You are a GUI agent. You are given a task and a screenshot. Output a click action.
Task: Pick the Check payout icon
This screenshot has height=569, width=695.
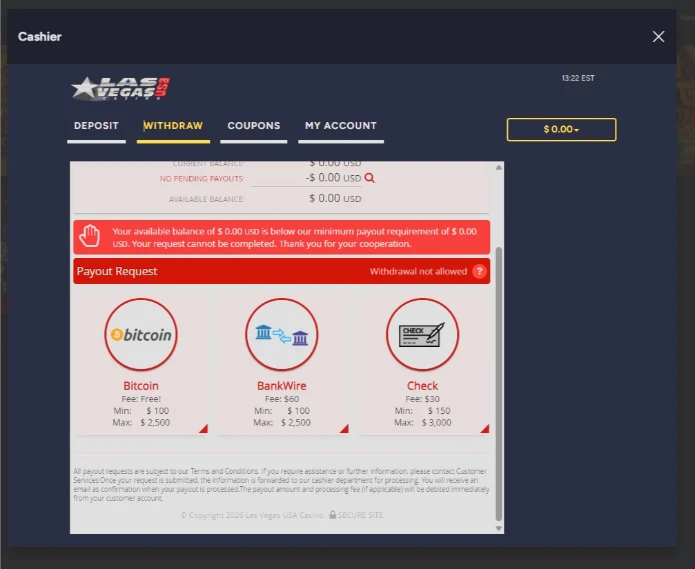pyautogui.click(x=422, y=335)
